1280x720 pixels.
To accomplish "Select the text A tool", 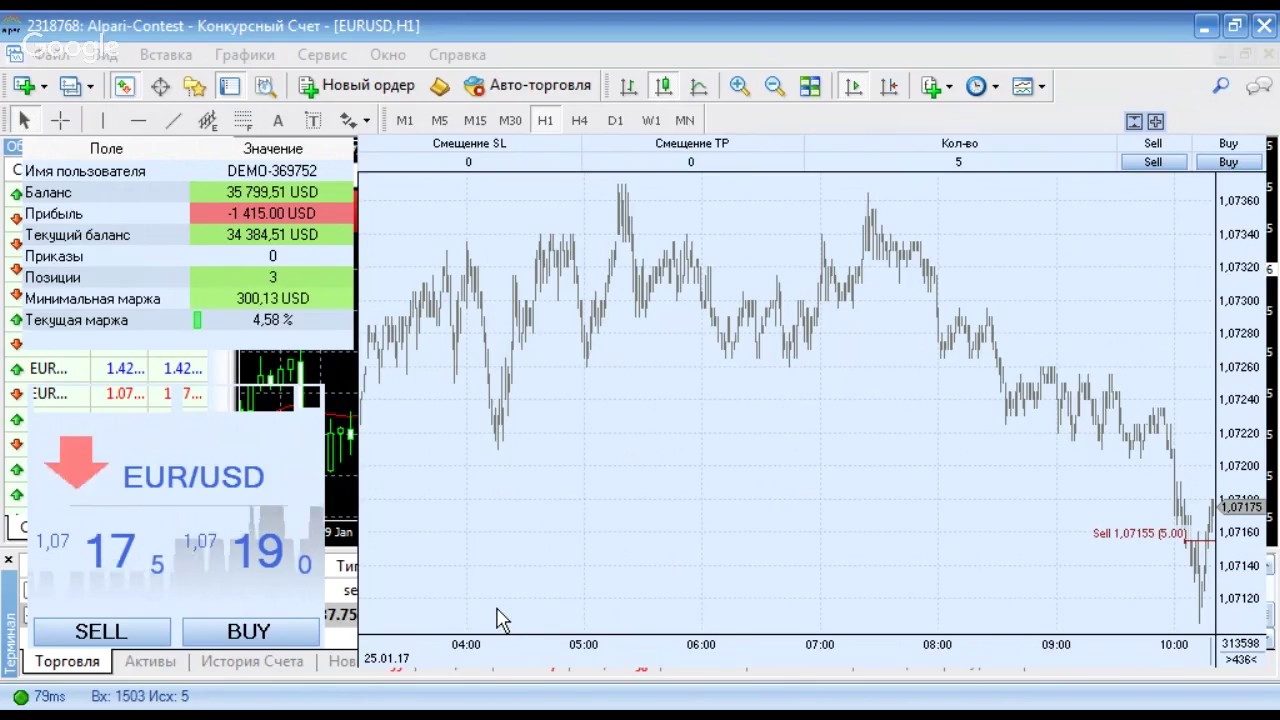I will [278, 120].
